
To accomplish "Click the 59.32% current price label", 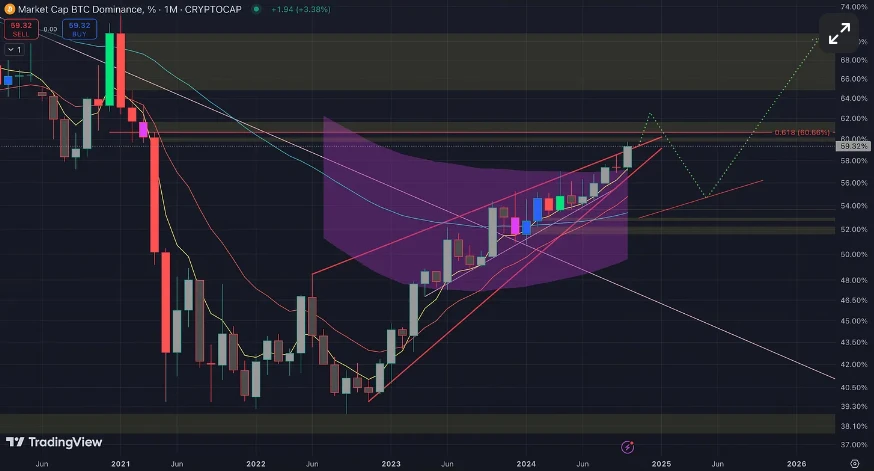I will [853, 147].
